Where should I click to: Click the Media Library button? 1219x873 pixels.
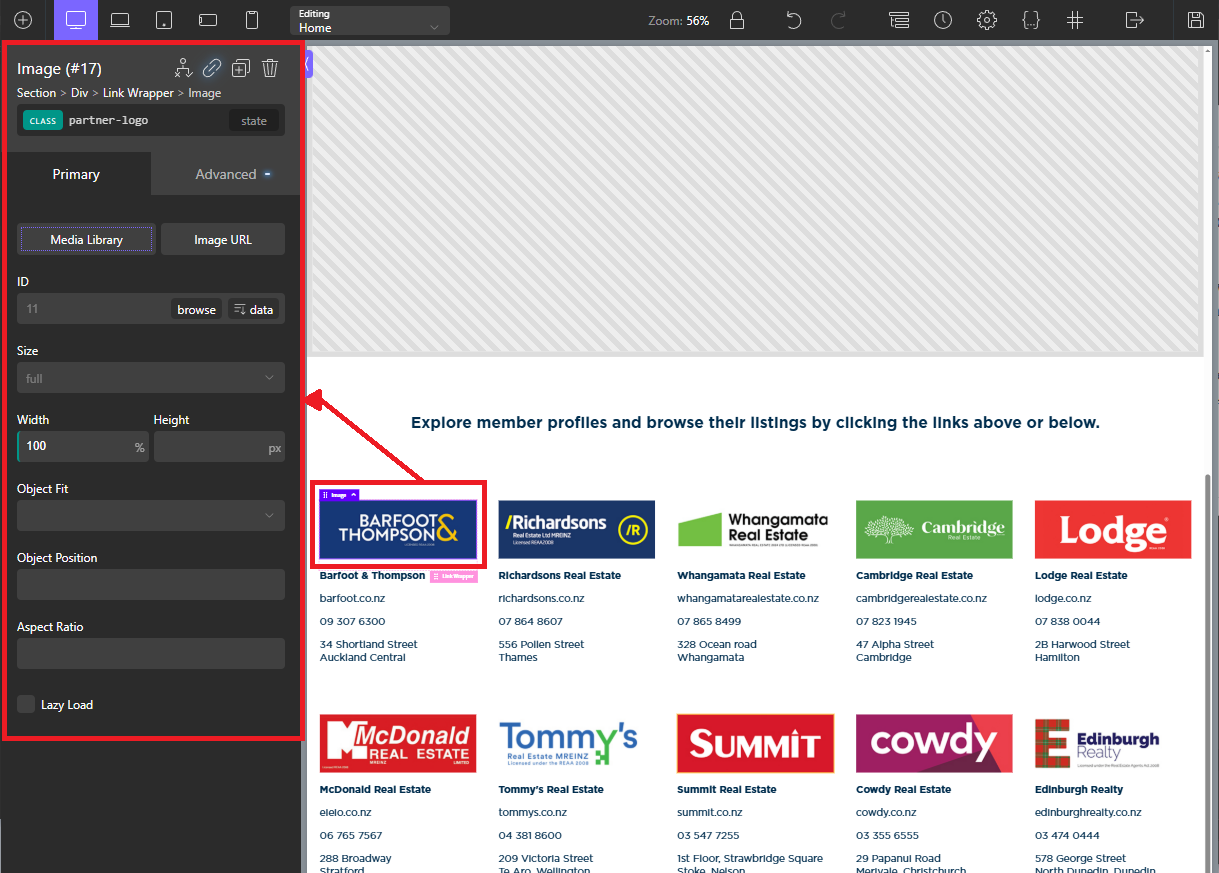click(x=87, y=240)
